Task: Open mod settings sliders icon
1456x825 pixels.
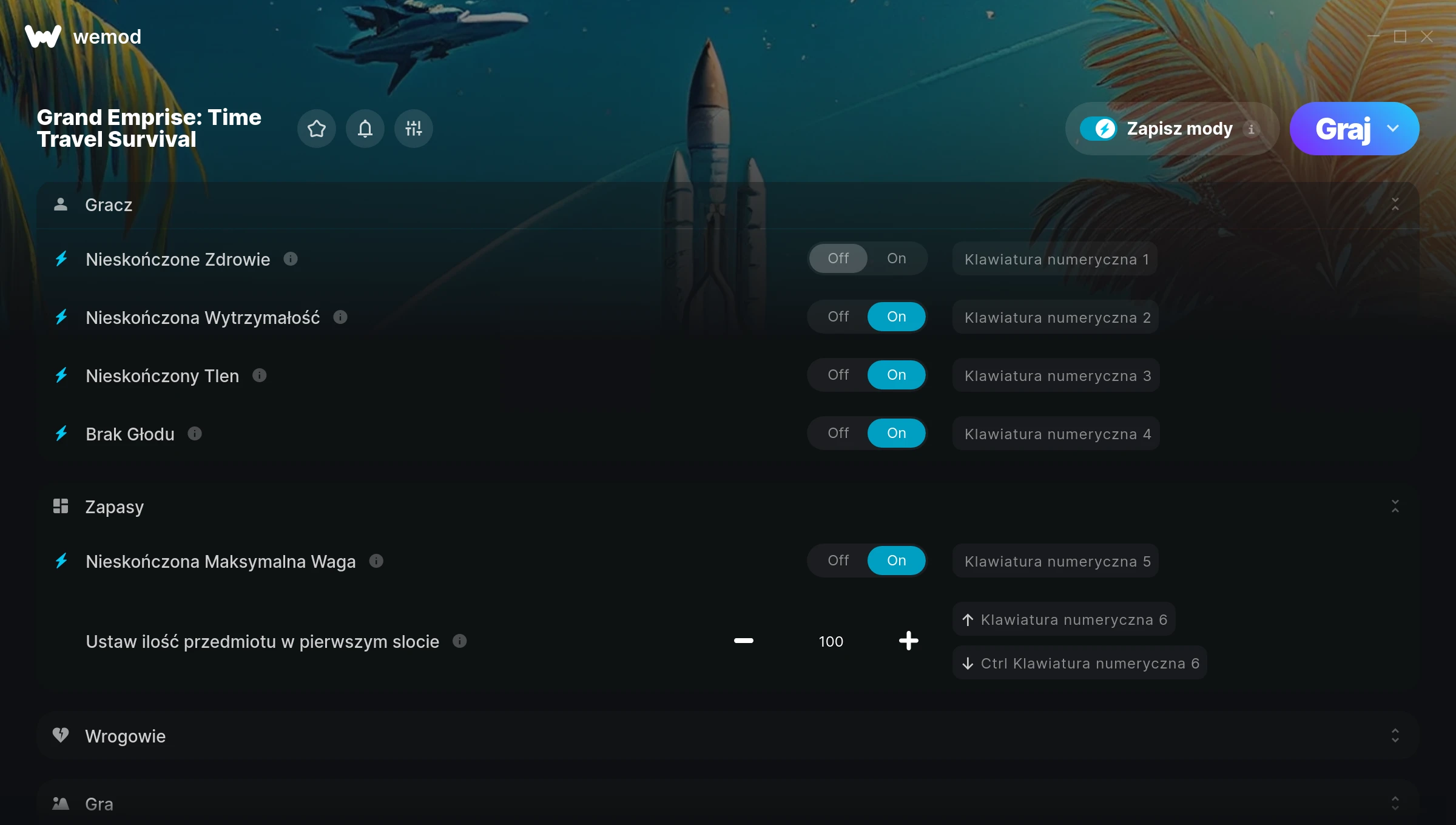Action: click(414, 129)
